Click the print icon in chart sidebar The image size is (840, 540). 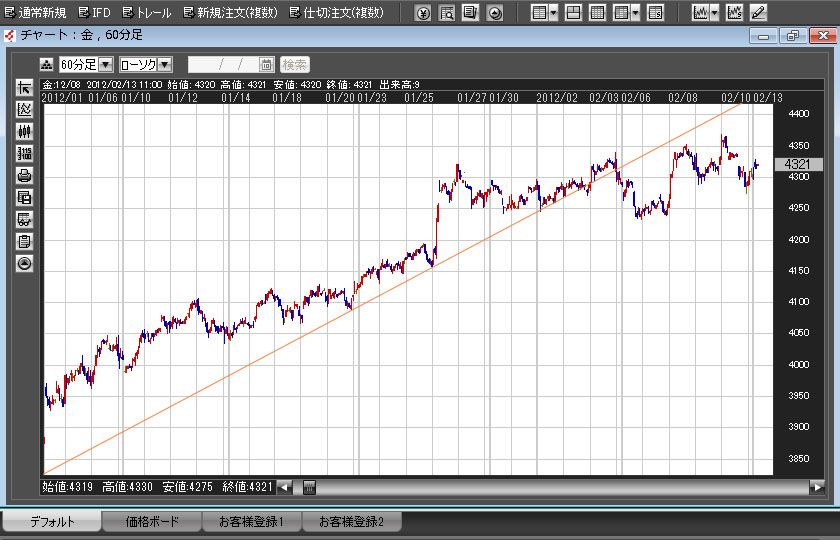[x=25, y=176]
